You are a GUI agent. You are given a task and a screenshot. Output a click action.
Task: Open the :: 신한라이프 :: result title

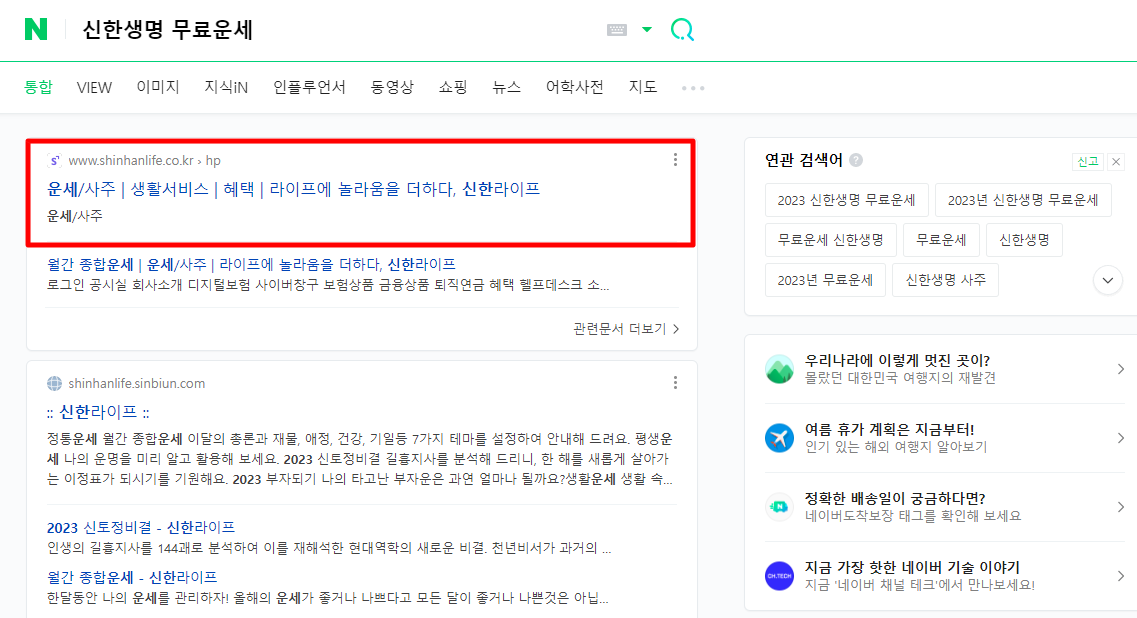[98, 412]
